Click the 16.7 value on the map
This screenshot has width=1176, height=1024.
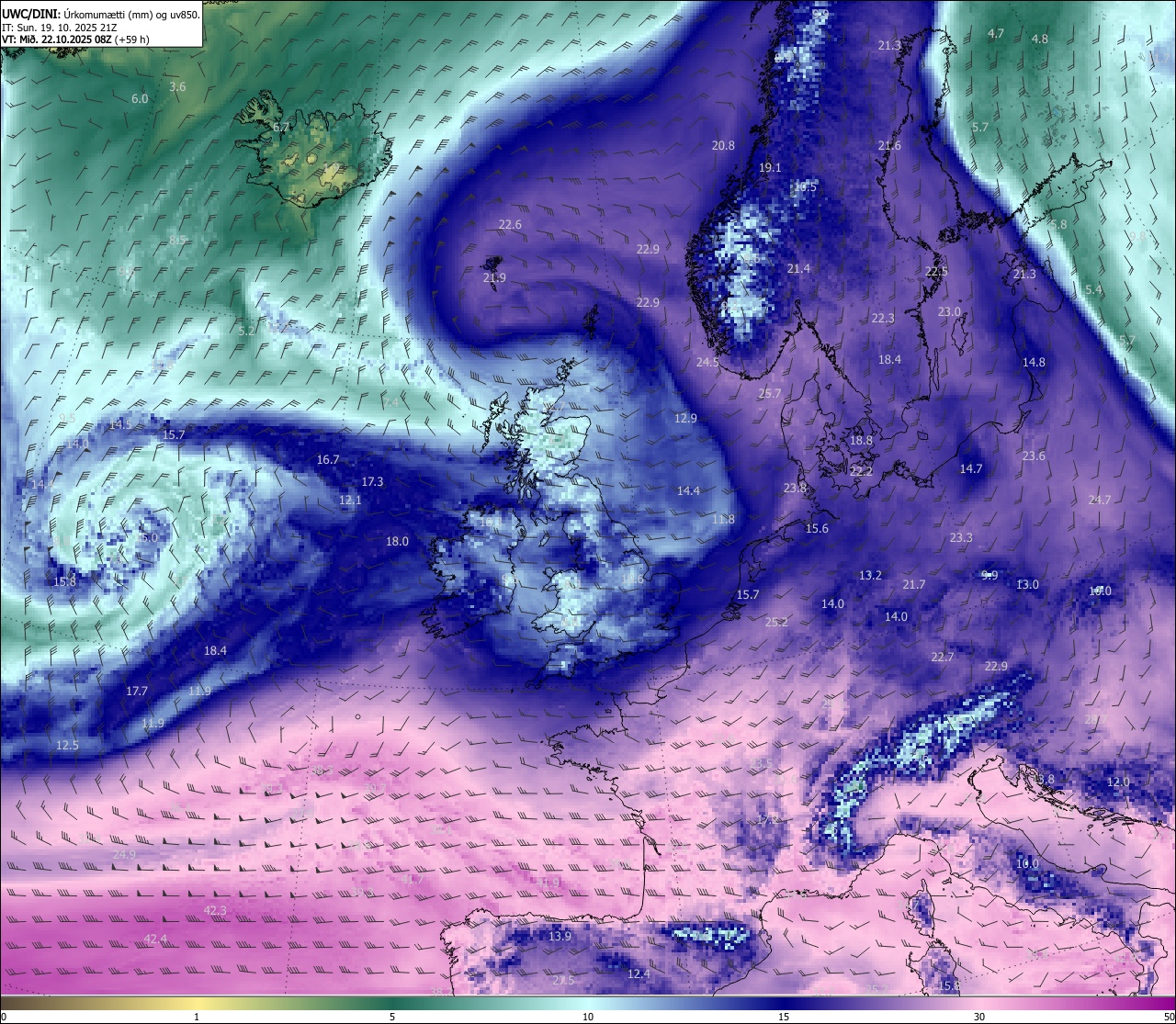coord(328,460)
